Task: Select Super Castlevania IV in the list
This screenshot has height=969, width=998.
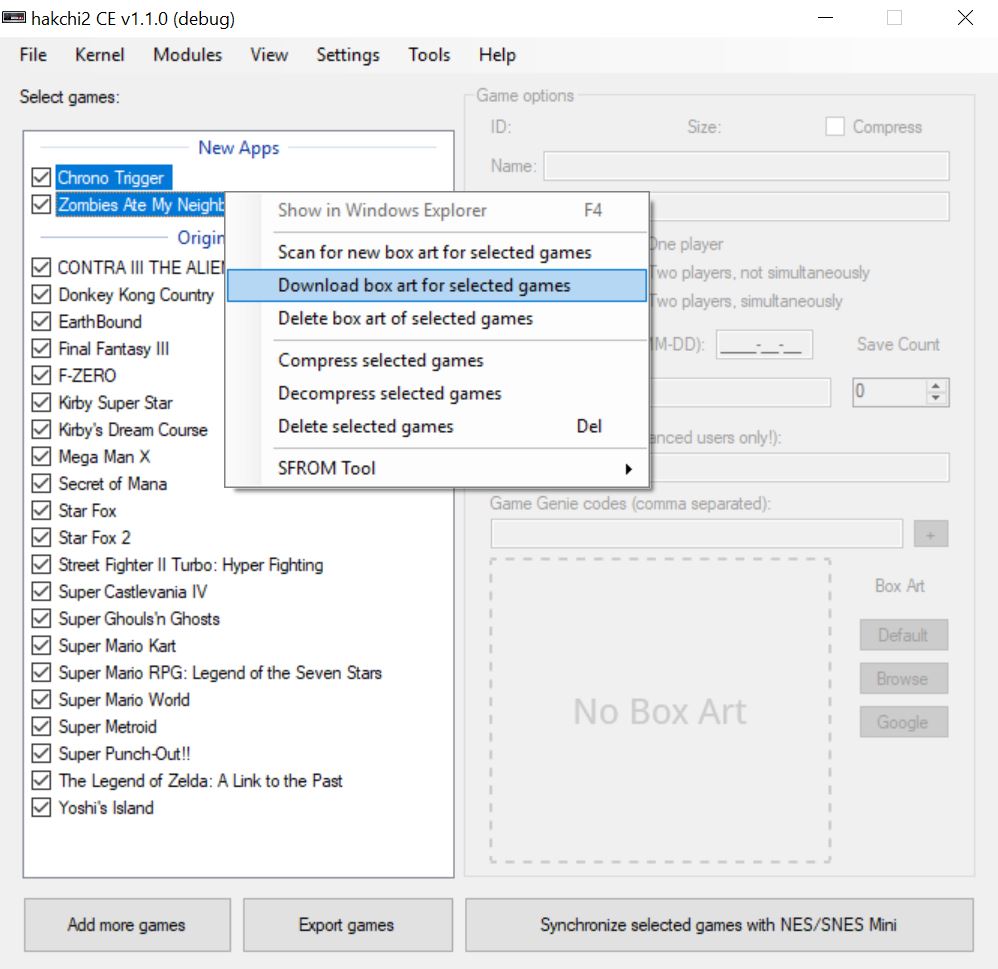Action: (x=132, y=592)
